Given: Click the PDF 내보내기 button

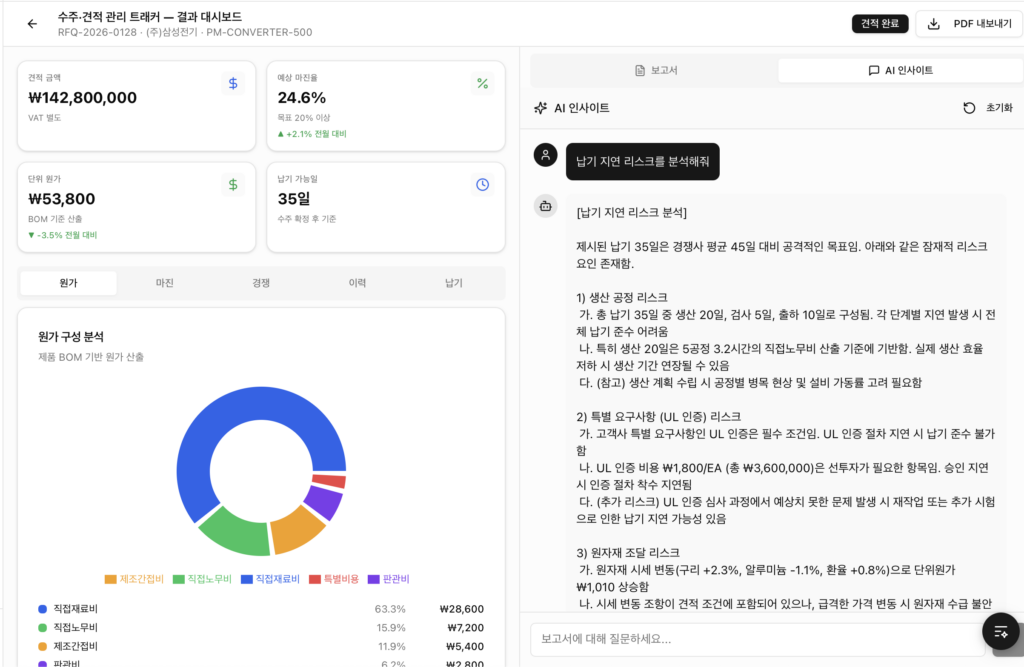Looking at the screenshot, I should pos(967,24).
